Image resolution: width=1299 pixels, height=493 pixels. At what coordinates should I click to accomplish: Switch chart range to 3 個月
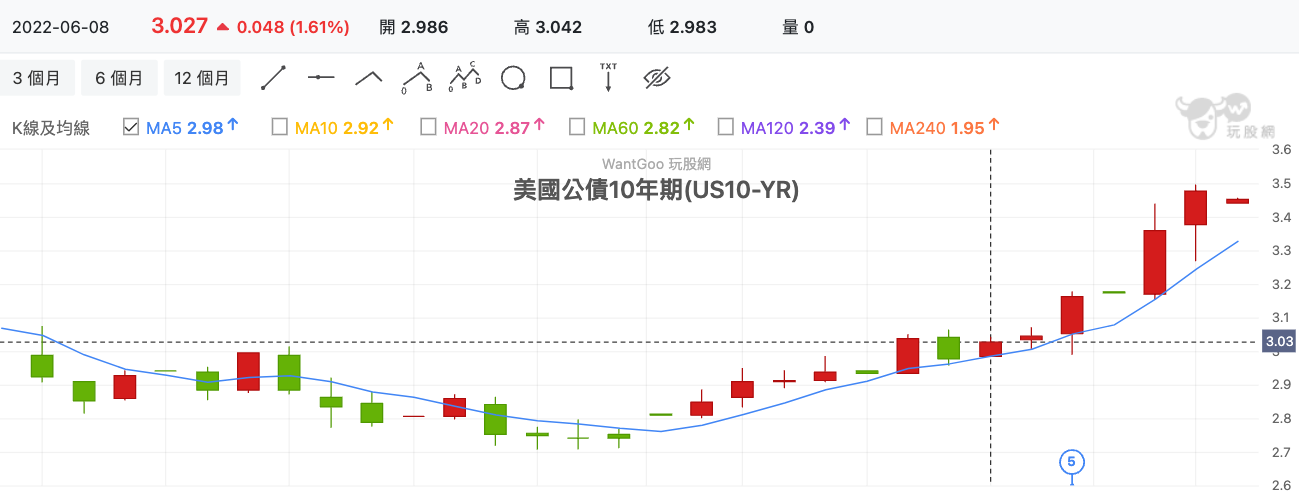(37, 78)
